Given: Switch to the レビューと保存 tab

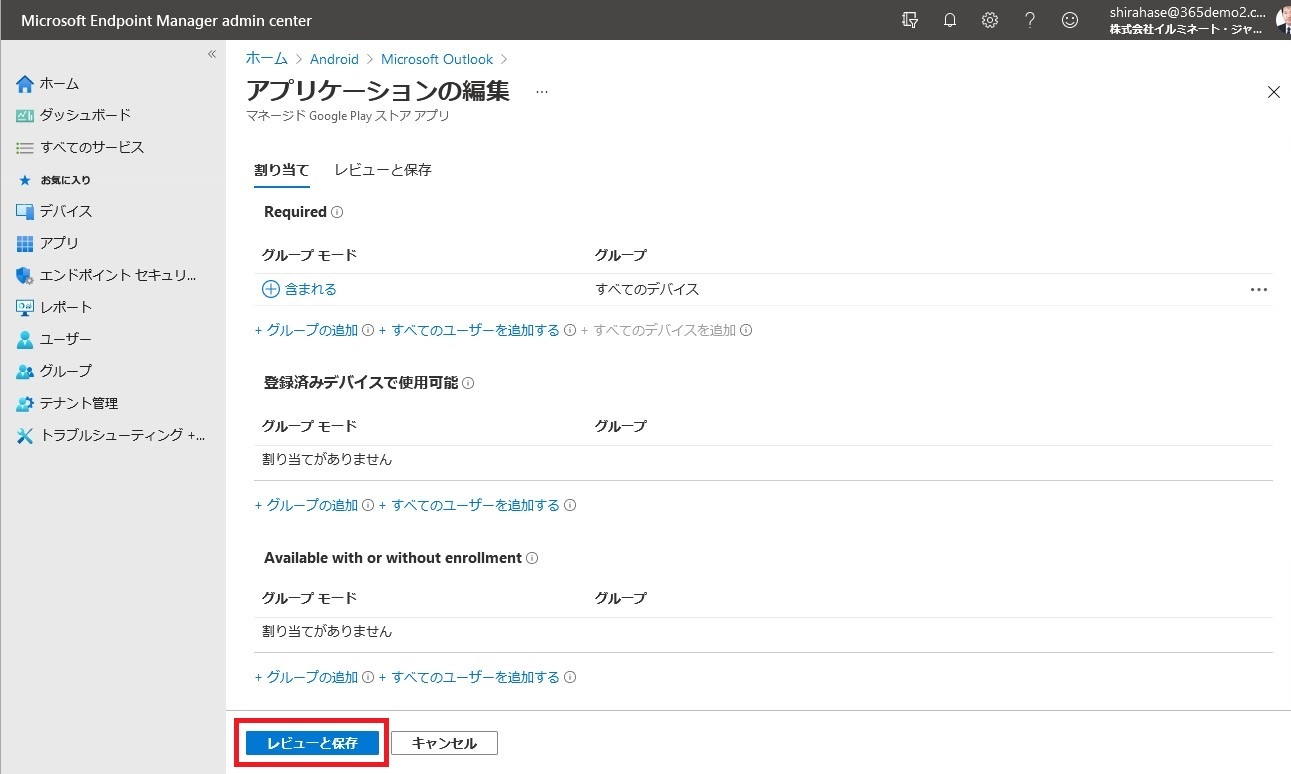Looking at the screenshot, I should click(x=383, y=170).
